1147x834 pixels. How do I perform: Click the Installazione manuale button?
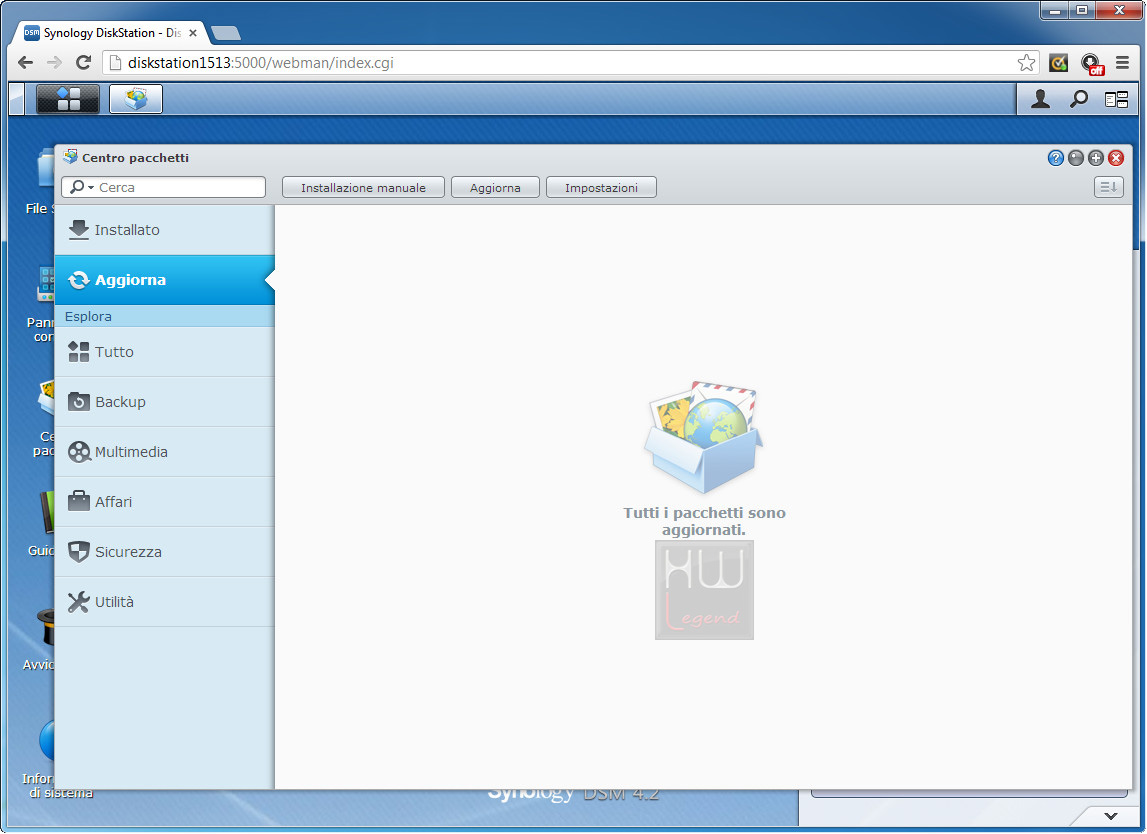(364, 187)
